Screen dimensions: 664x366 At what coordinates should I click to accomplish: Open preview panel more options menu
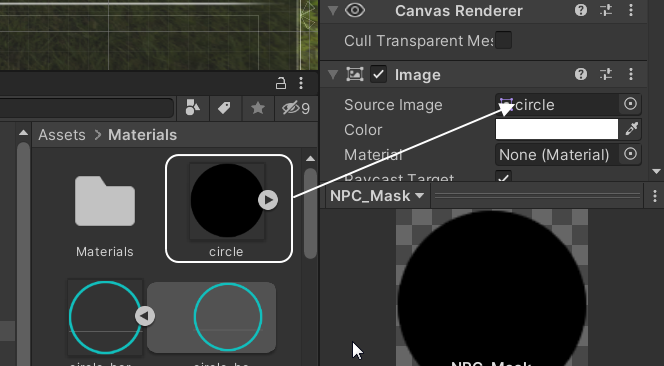tap(655, 196)
